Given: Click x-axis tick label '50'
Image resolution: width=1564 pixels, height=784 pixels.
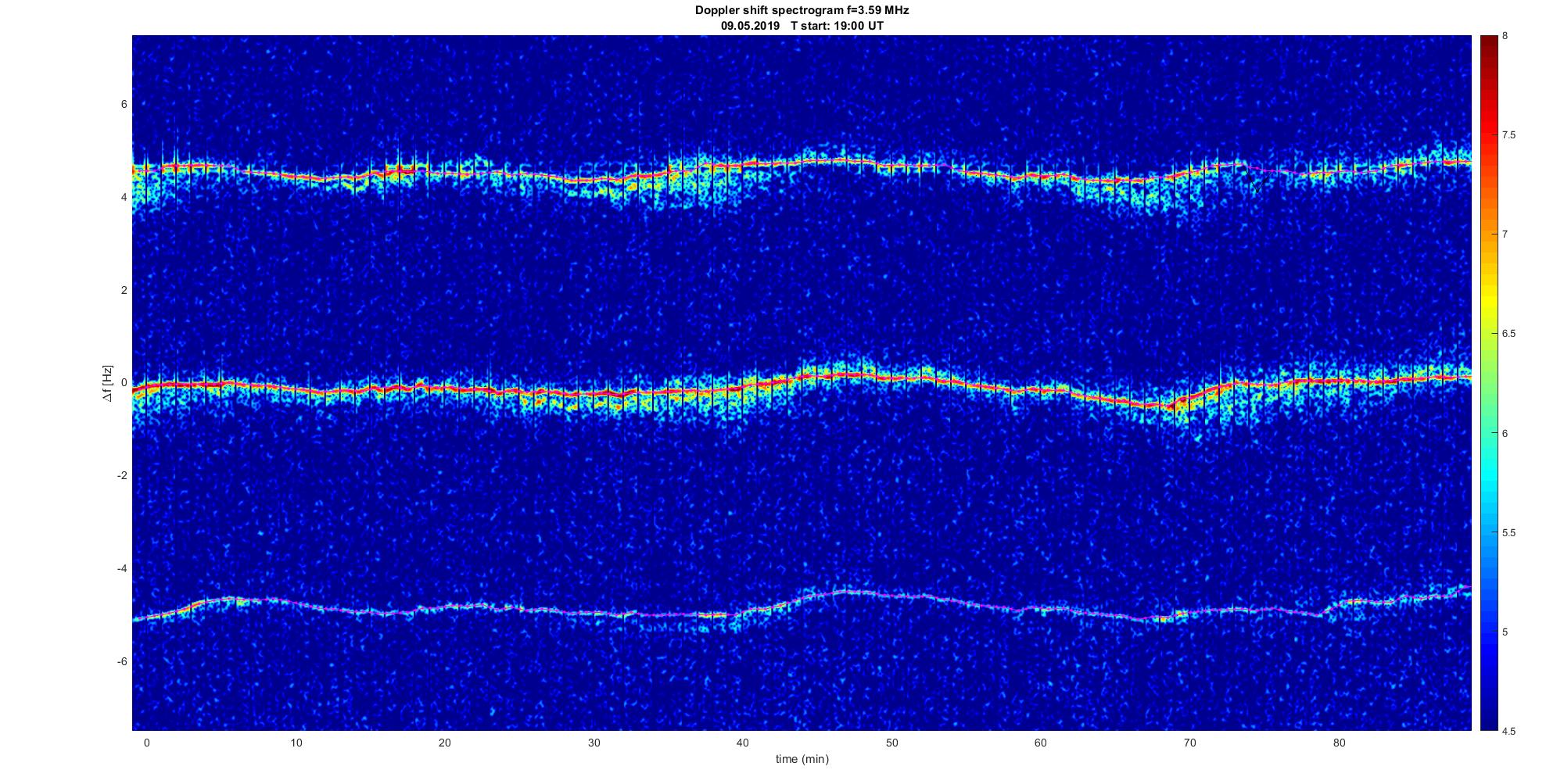Looking at the screenshot, I should (x=892, y=743).
